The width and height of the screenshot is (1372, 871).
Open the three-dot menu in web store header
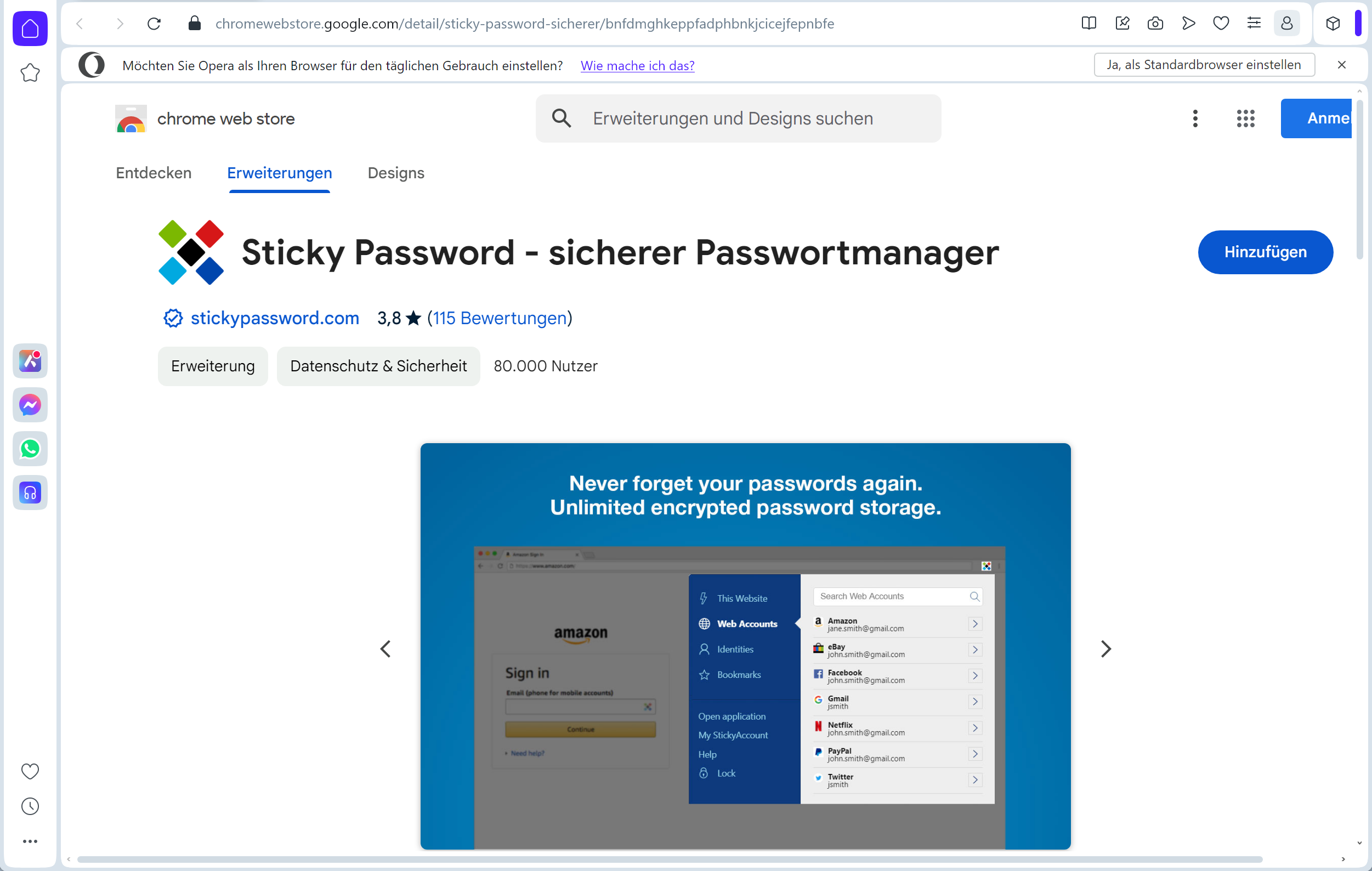tap(1195, 118)
